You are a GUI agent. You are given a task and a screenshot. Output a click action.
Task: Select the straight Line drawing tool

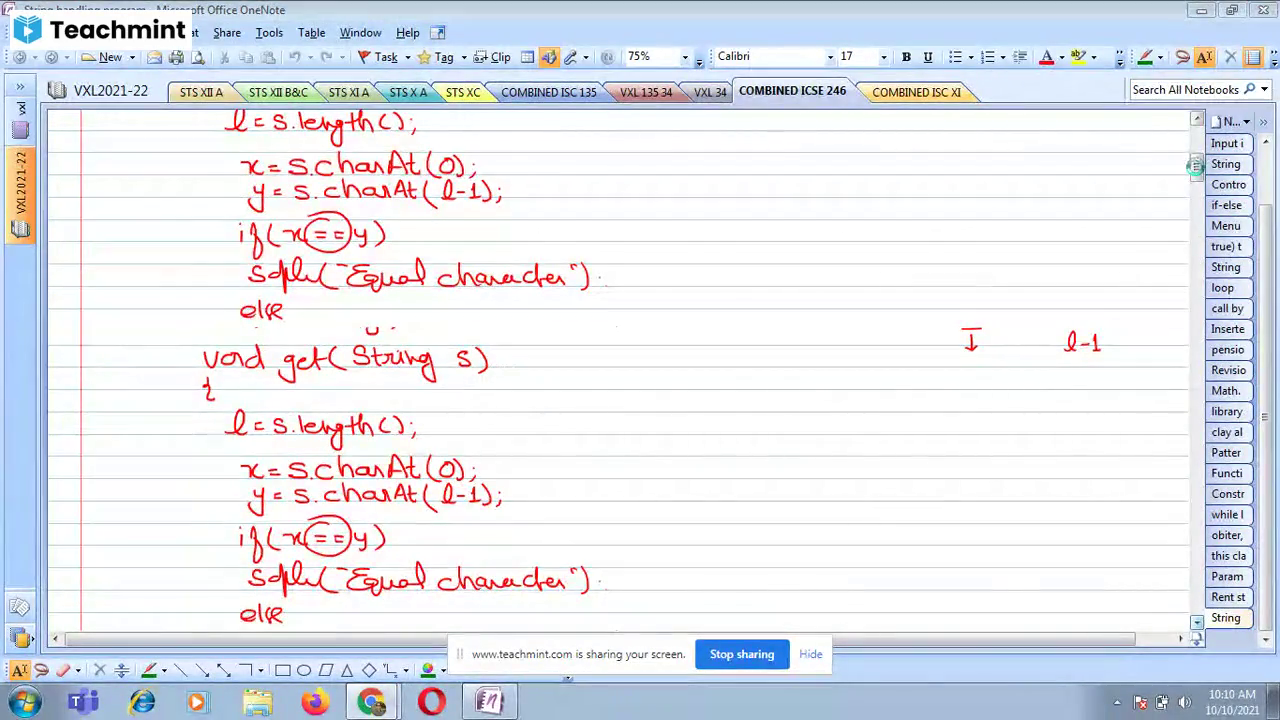point(180,670)
